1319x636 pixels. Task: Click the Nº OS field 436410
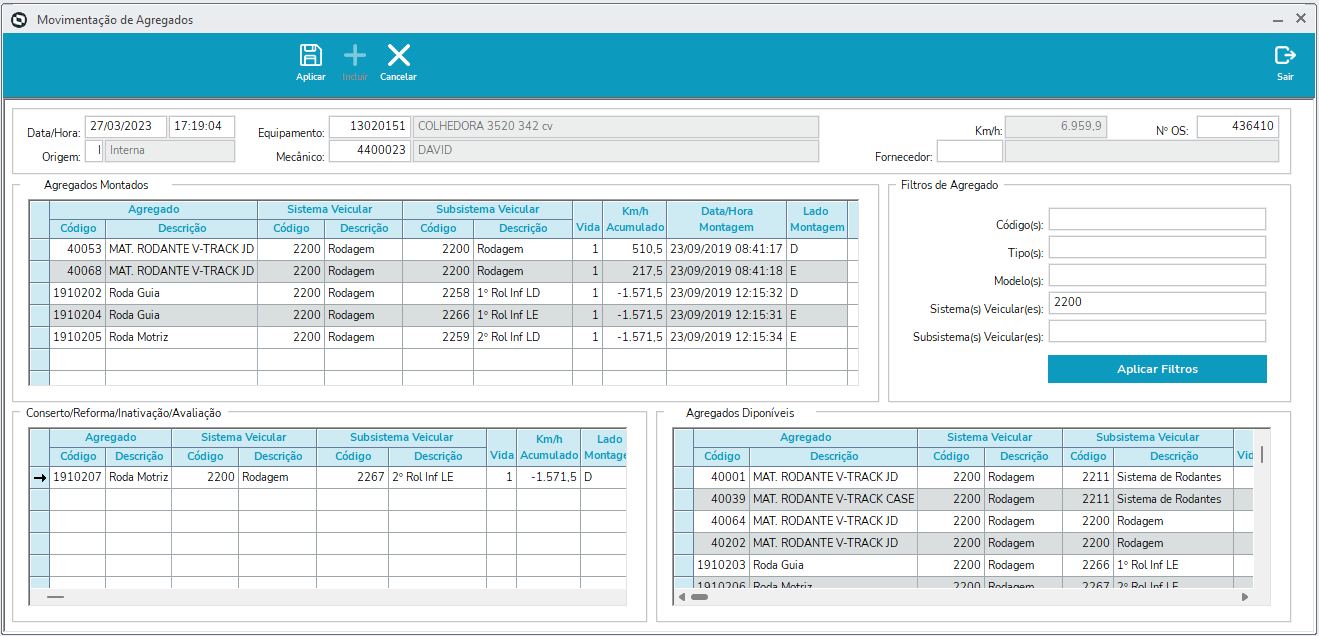tap(1238, 127)
